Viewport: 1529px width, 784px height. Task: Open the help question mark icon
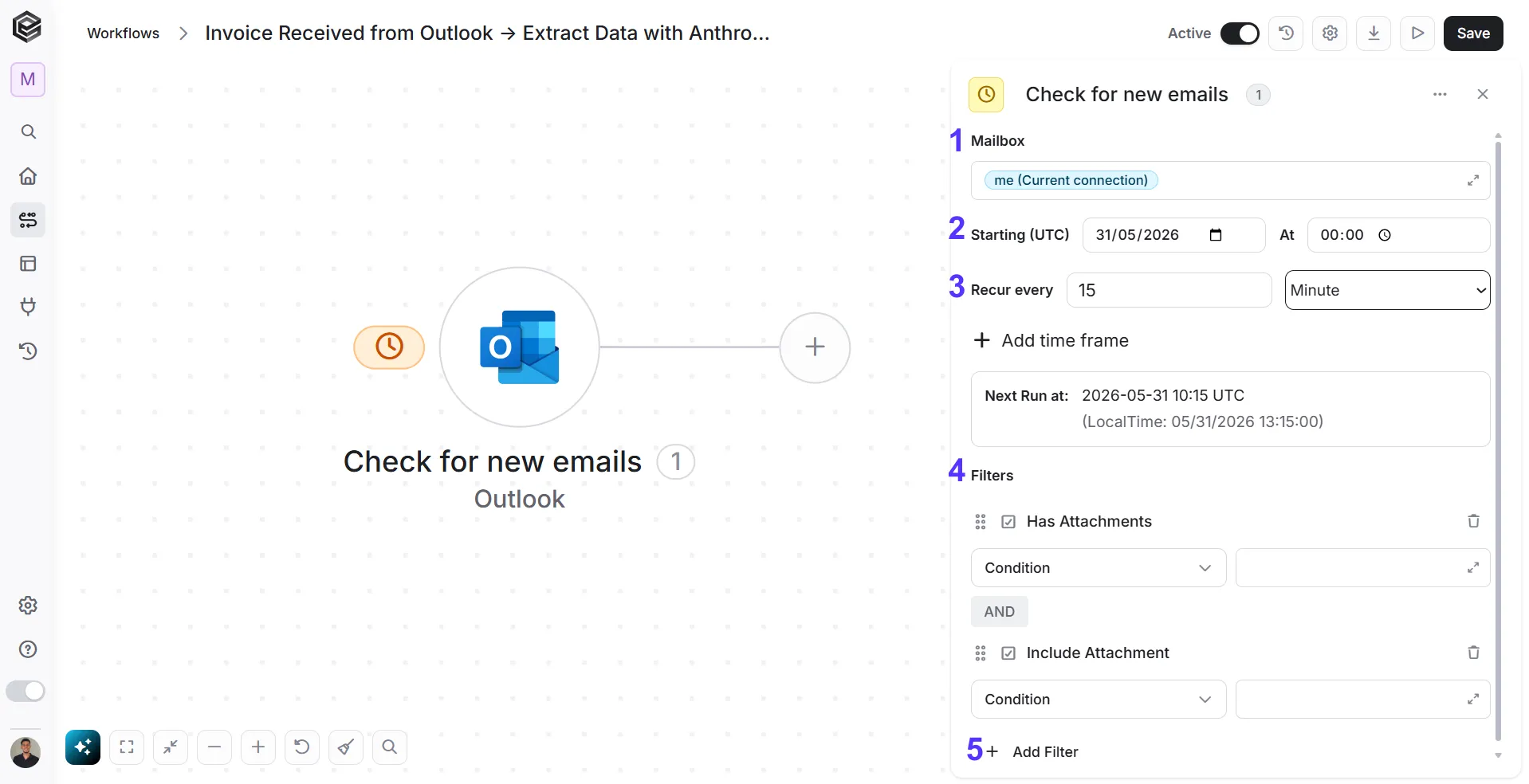coord(28,649)
